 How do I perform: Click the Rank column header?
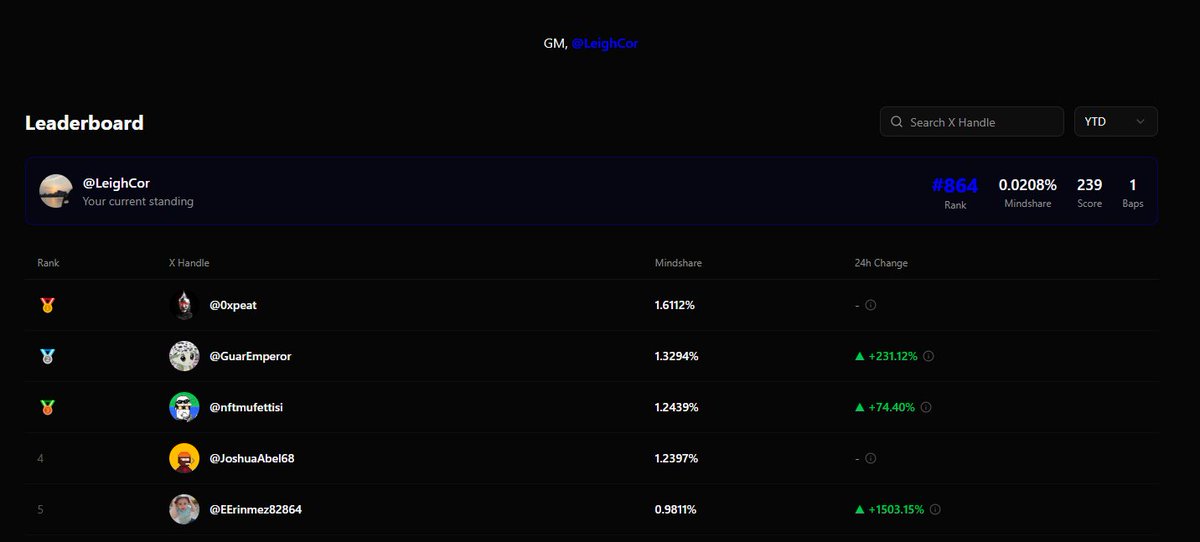click(49, 263)
